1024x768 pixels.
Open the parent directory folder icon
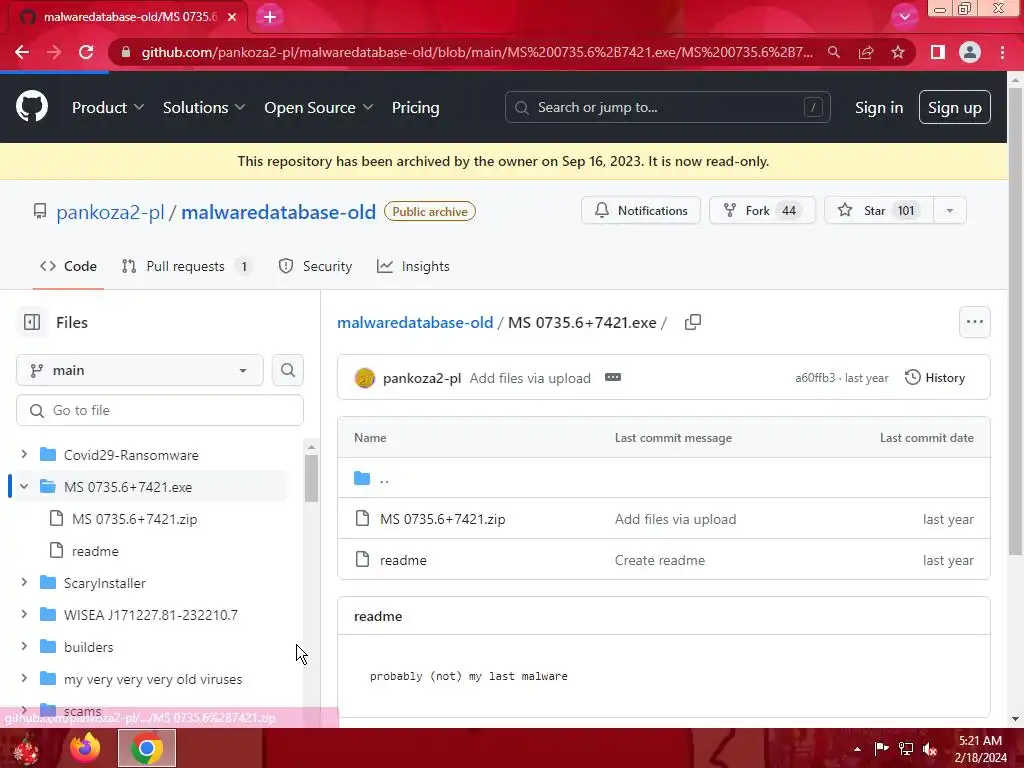pos(362,478)
